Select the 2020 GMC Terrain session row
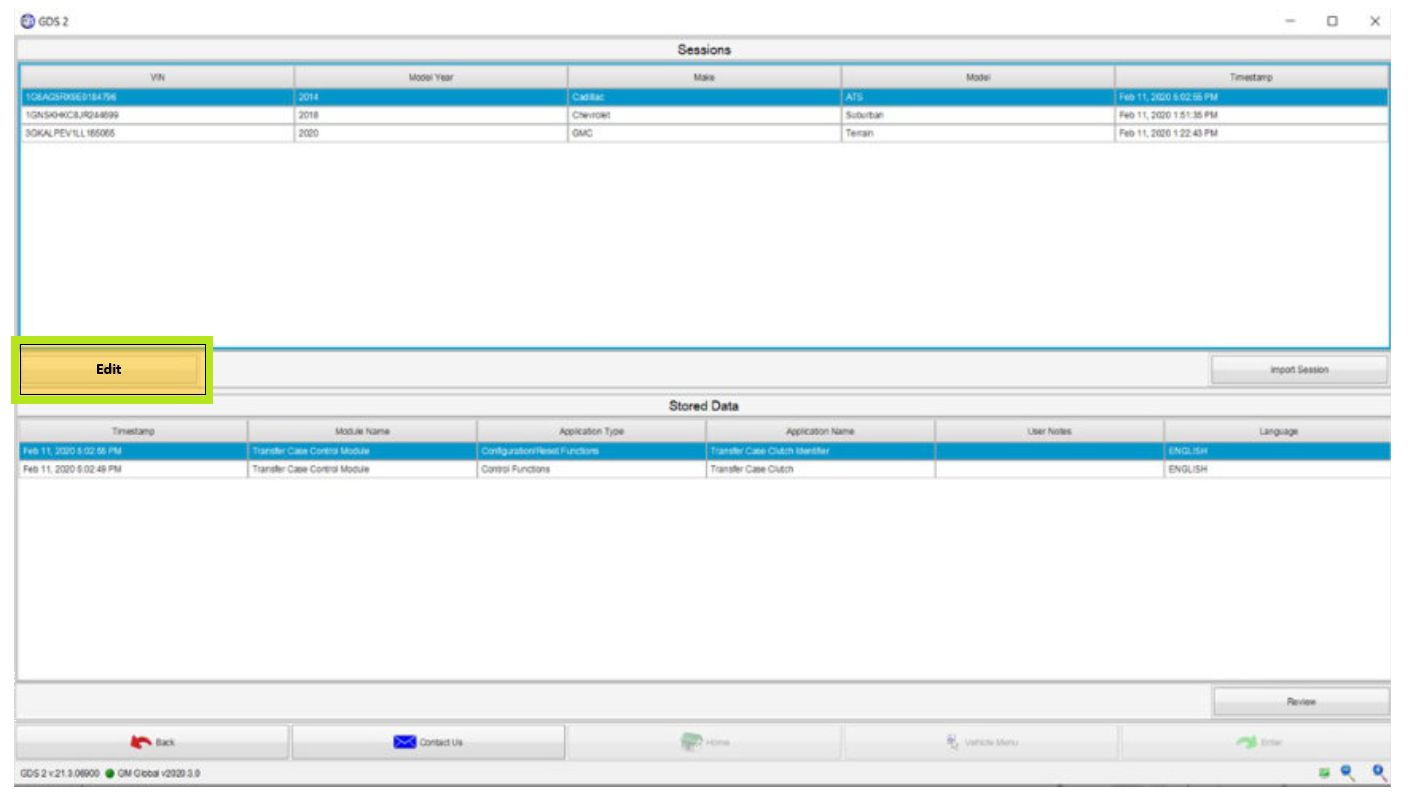 point(704,133)
